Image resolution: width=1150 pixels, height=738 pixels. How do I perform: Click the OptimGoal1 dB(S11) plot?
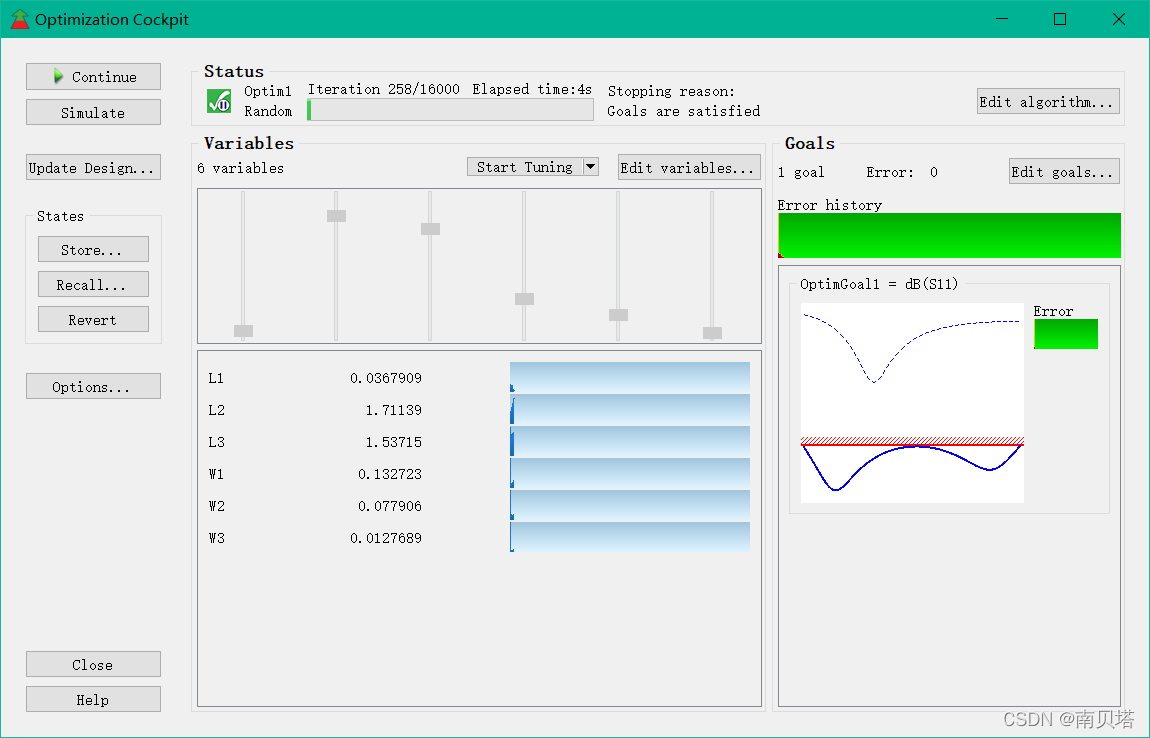(x=912, y=403)
